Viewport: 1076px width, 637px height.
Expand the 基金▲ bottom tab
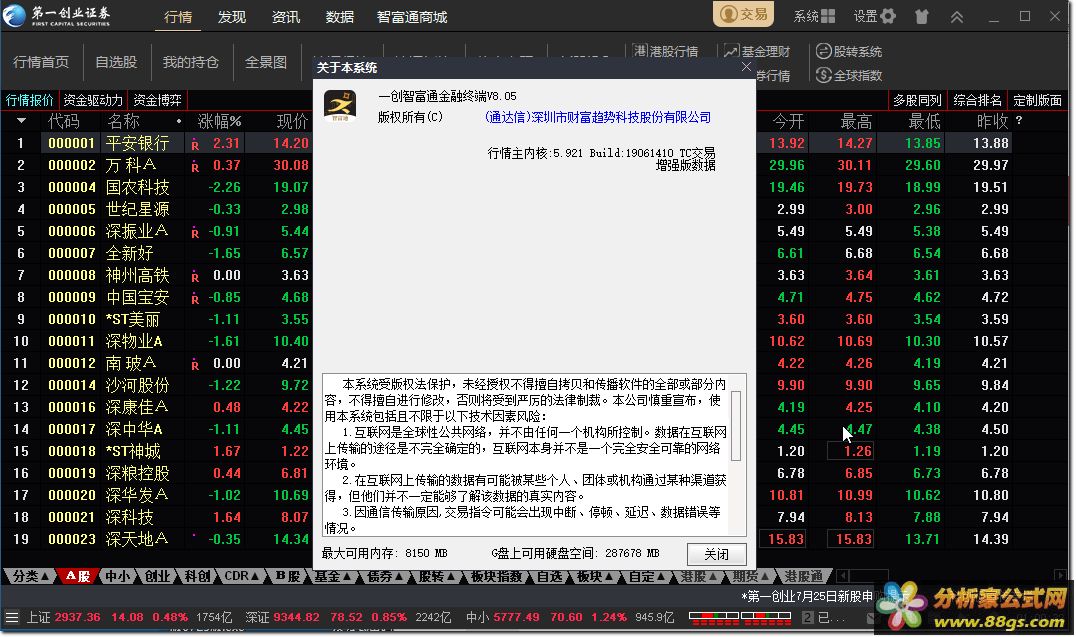tap(333, 576)
